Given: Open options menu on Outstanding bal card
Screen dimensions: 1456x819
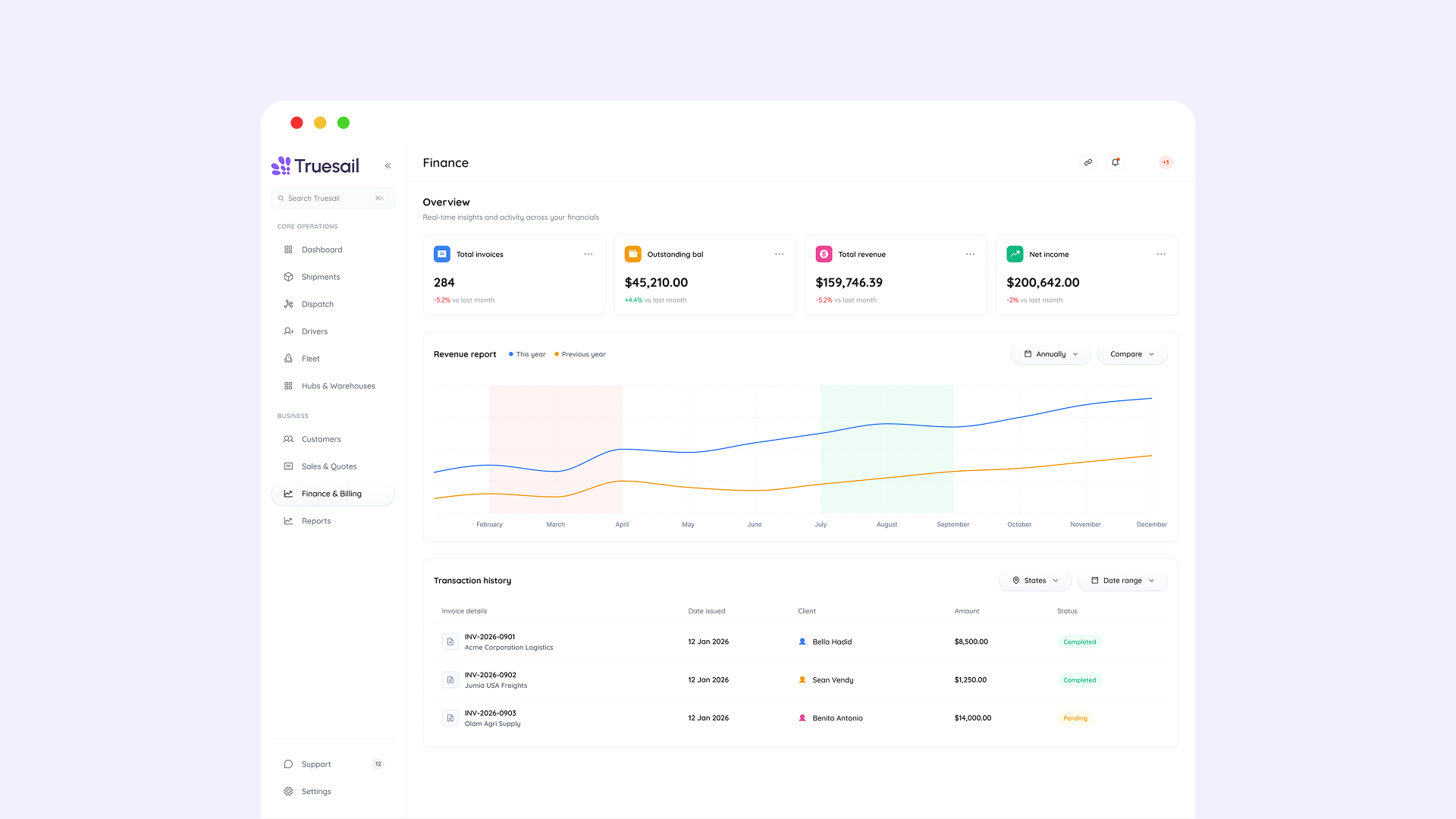Looking at the screenshot, I should coord(780,254).
